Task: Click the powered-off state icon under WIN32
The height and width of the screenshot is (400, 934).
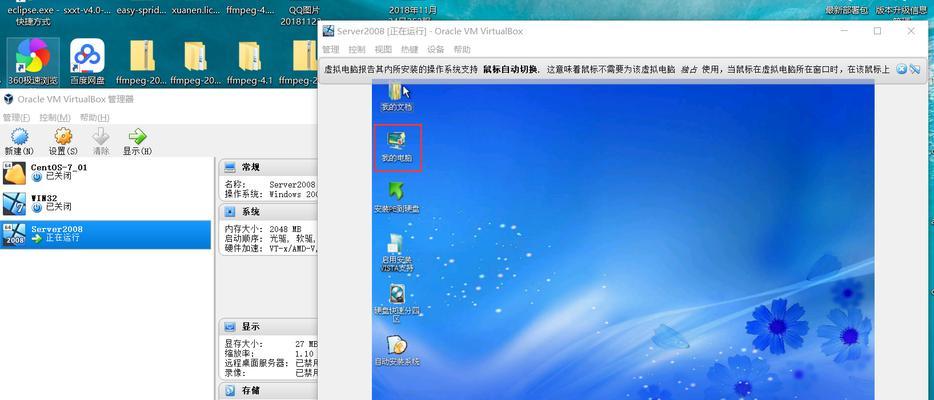Action: coord(37,208)
